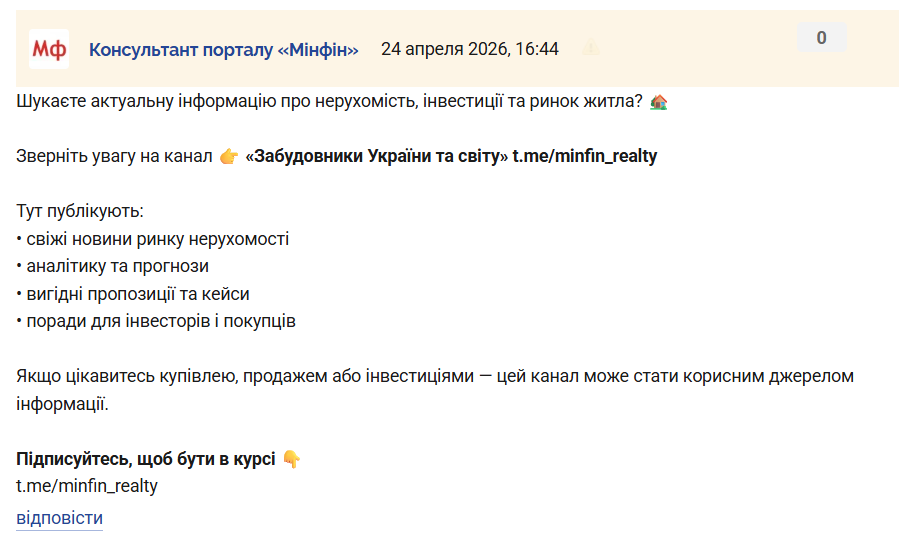Image resolution: width=910 pixels, height=544 pixels.
Task: Click the house emoji after the question
Action: (x=659, y=102)
